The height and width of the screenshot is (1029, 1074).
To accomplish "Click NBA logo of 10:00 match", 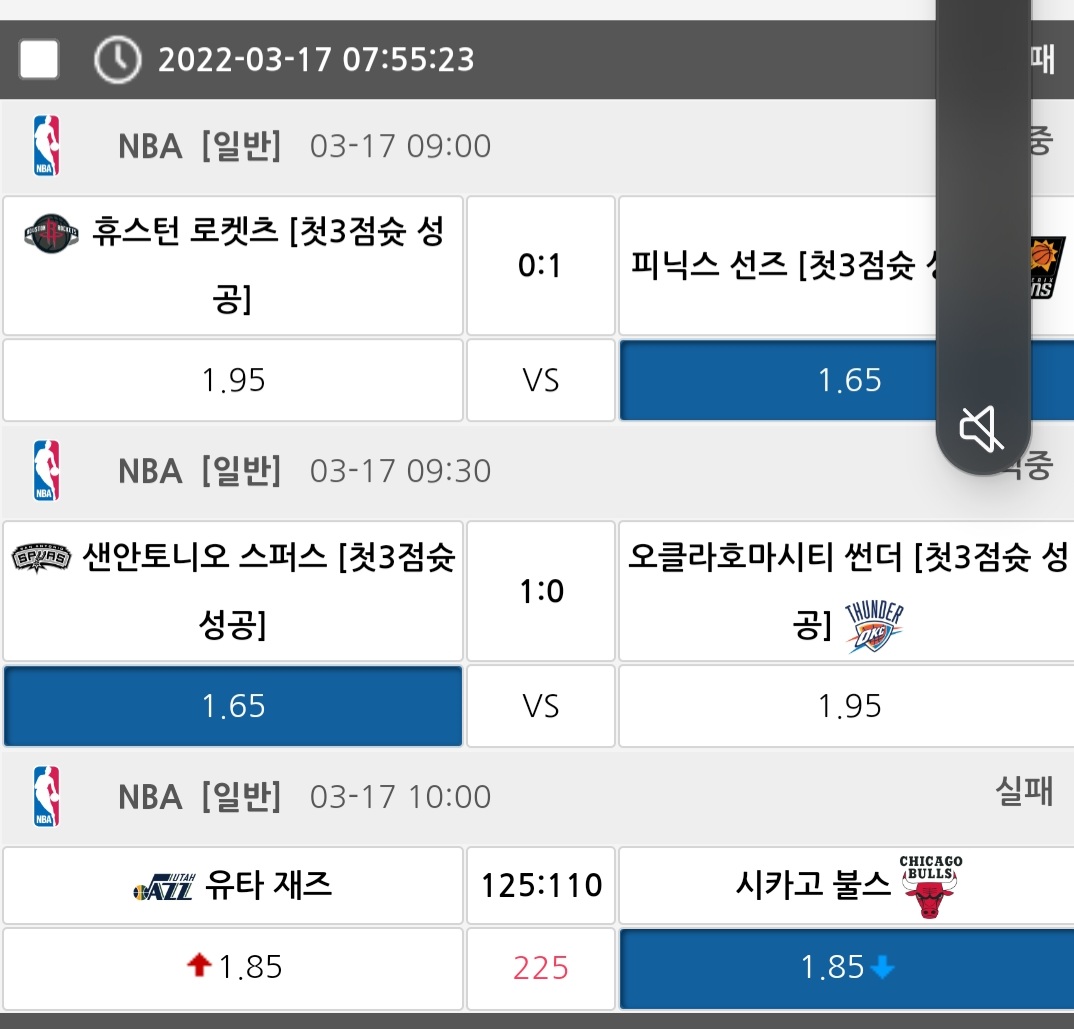I will 46,796.
